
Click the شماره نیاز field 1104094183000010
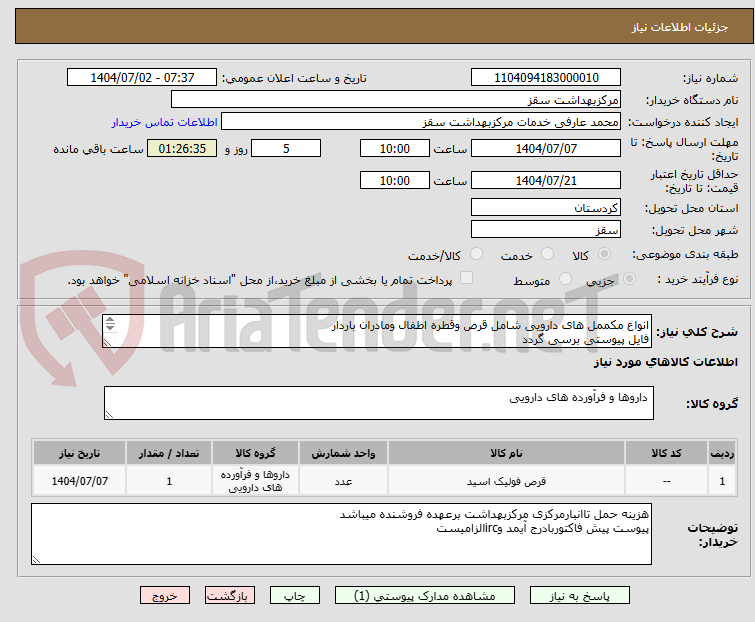coord(546,77)
